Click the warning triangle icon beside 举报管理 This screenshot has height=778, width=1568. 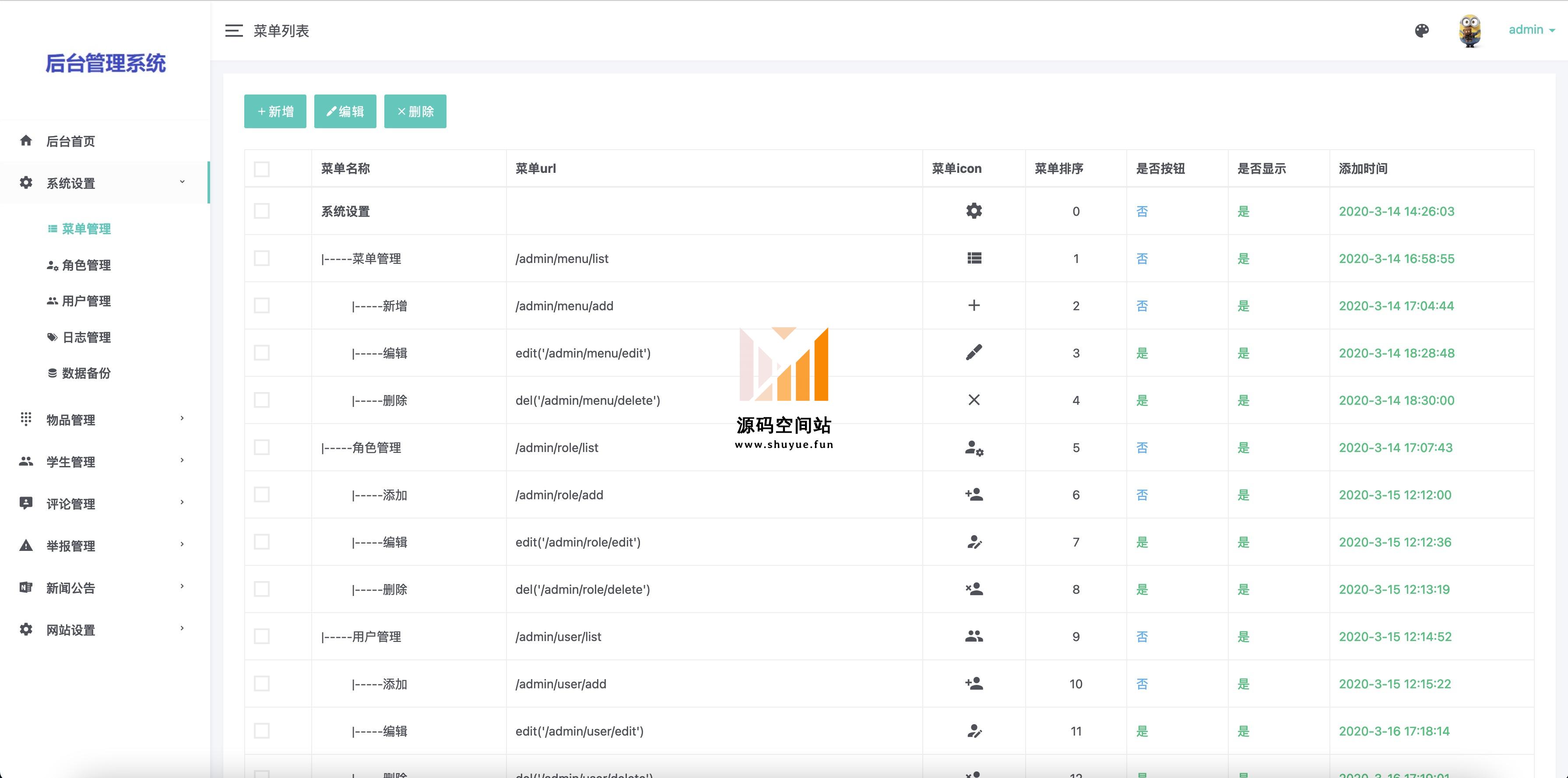(25, 546)
